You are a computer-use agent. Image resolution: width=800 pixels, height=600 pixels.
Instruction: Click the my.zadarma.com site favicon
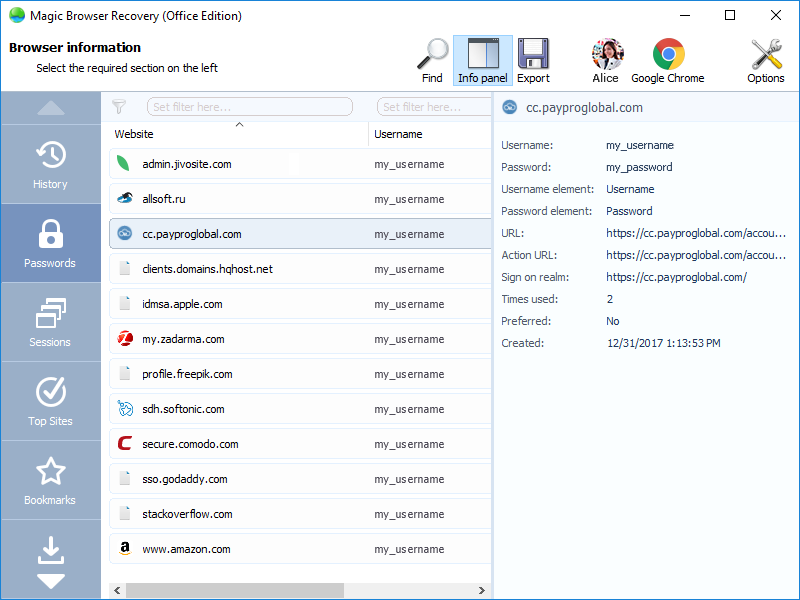(x=125, y=338)
